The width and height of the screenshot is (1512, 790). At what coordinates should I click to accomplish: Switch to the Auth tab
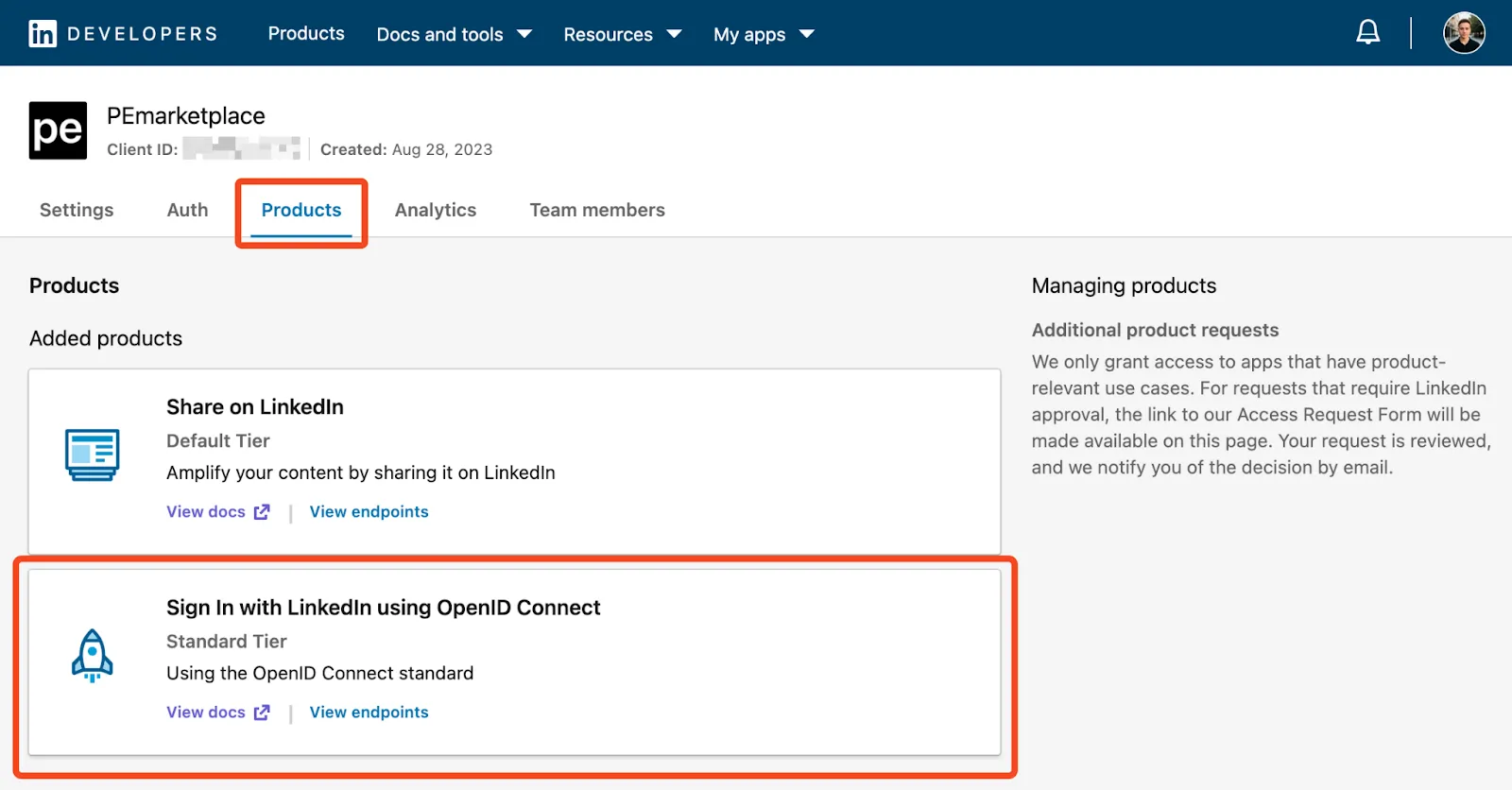pyautogui.click(x=187, y=210)
